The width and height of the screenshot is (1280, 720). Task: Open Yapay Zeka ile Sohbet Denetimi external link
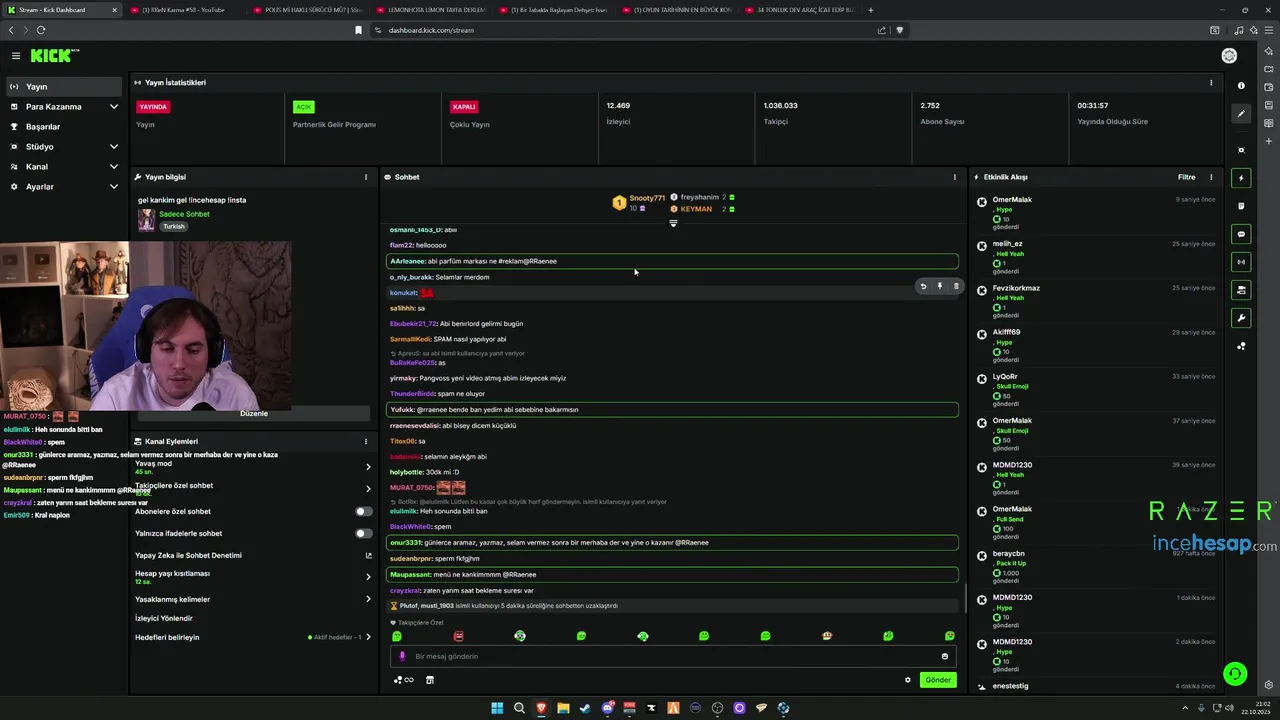(368, 555)
